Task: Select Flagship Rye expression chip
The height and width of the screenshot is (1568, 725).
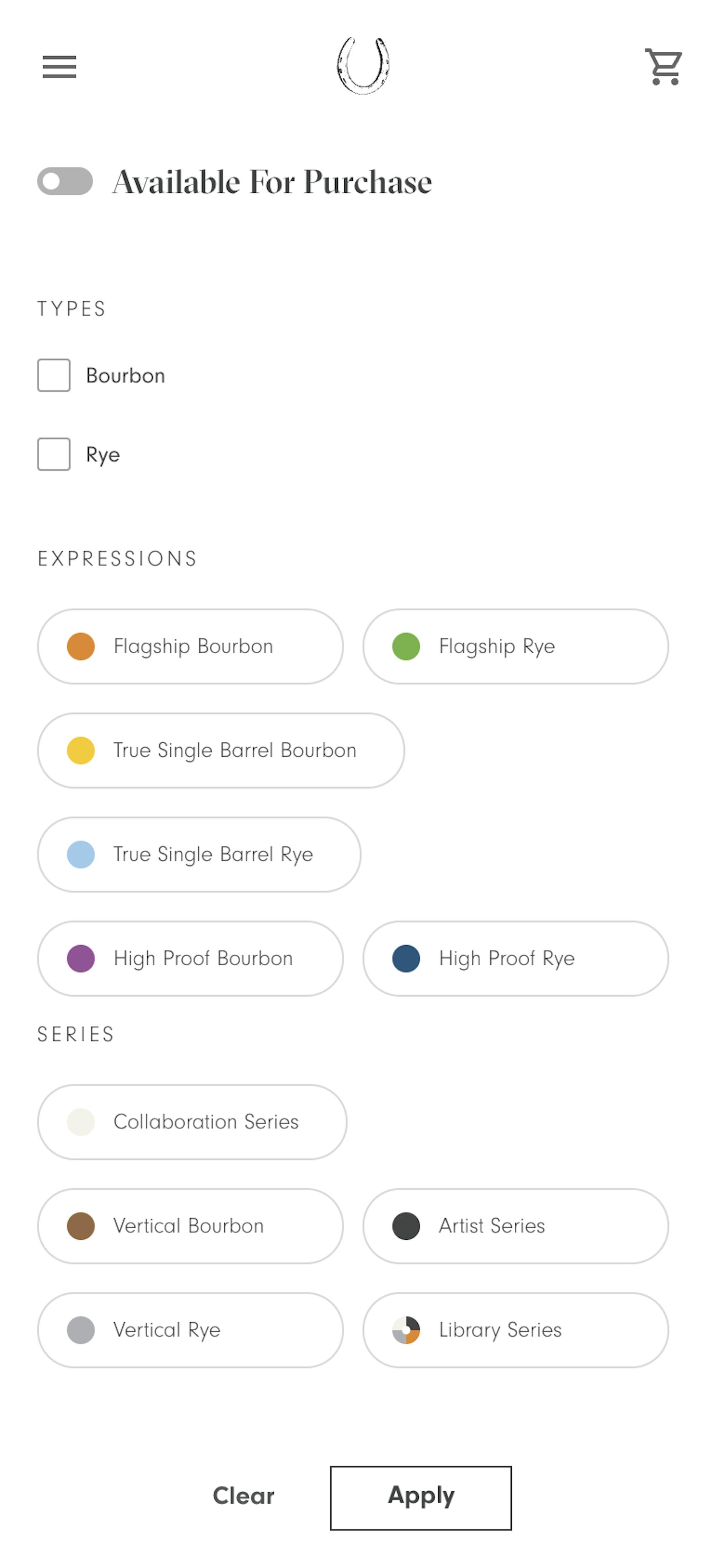Action: [515, 646]
